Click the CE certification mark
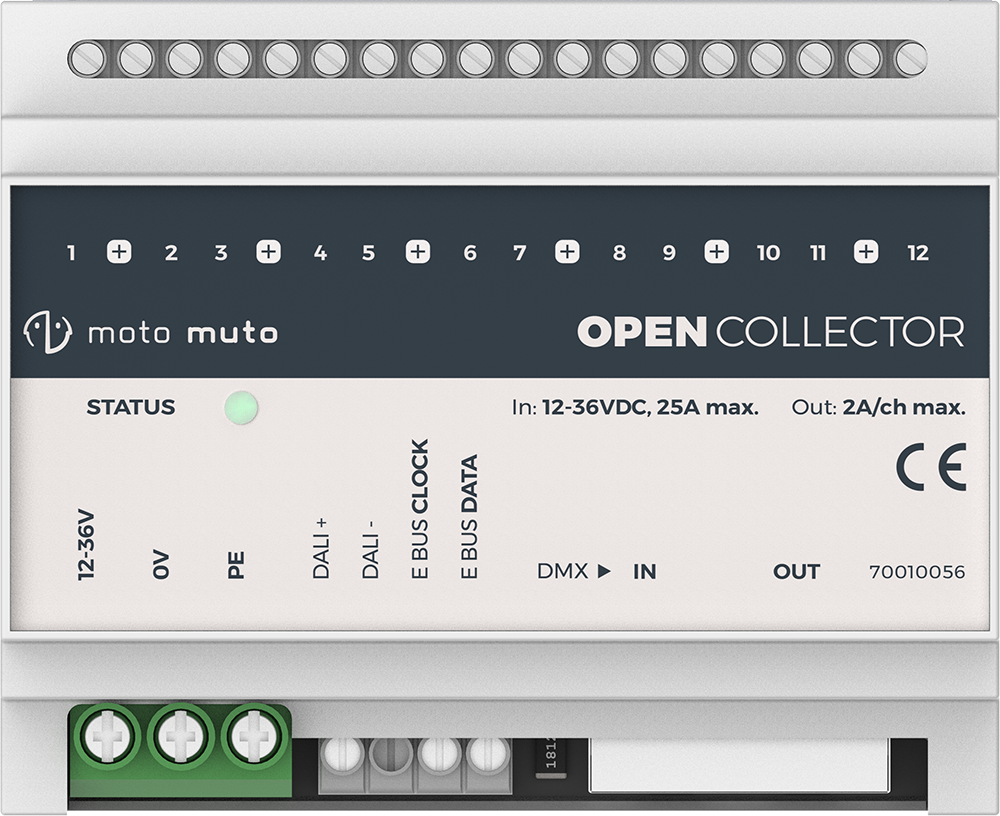1000x816 pixels. (x=930, y=467)
